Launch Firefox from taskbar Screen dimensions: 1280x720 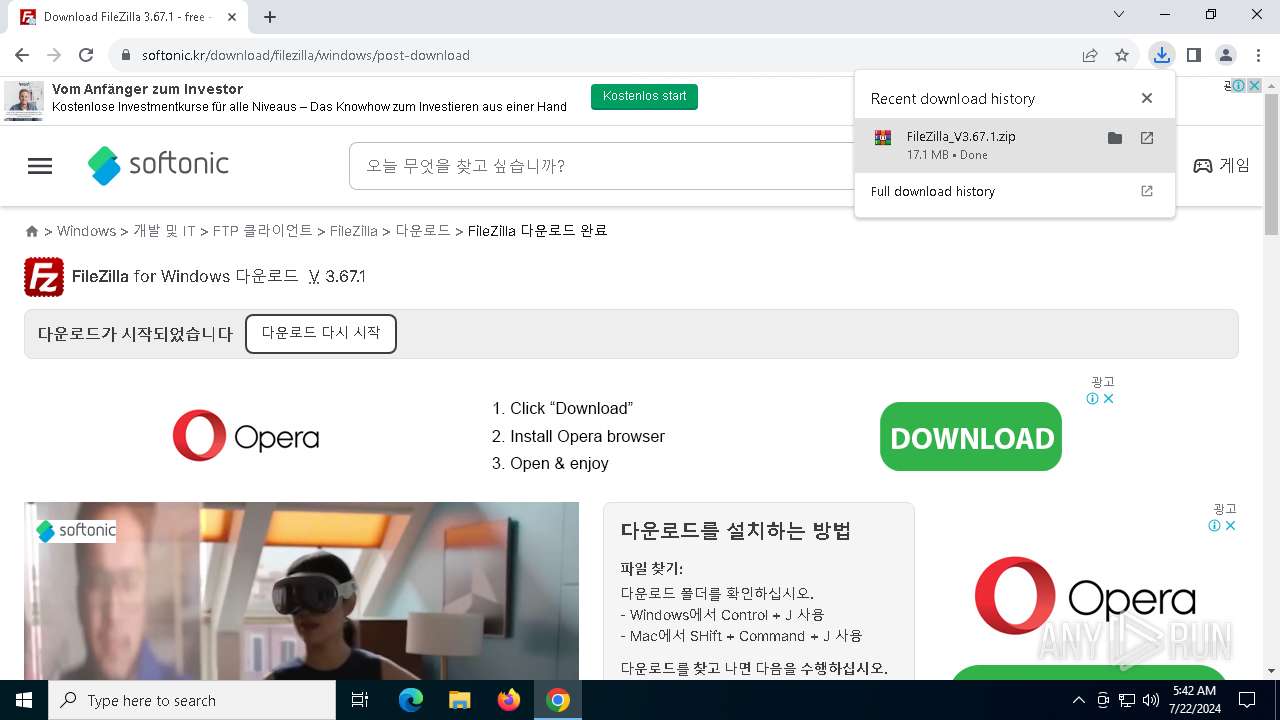(509, 700)
